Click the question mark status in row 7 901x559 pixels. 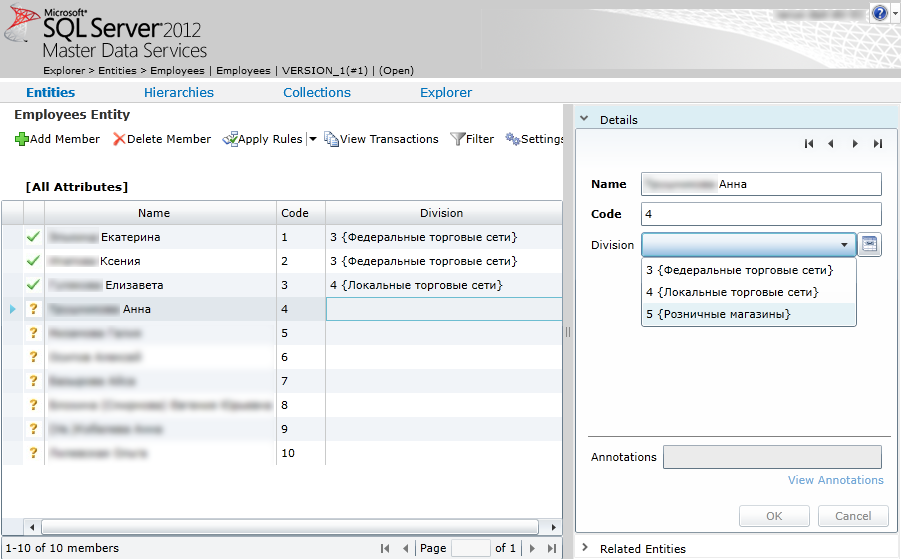(33, 381)
